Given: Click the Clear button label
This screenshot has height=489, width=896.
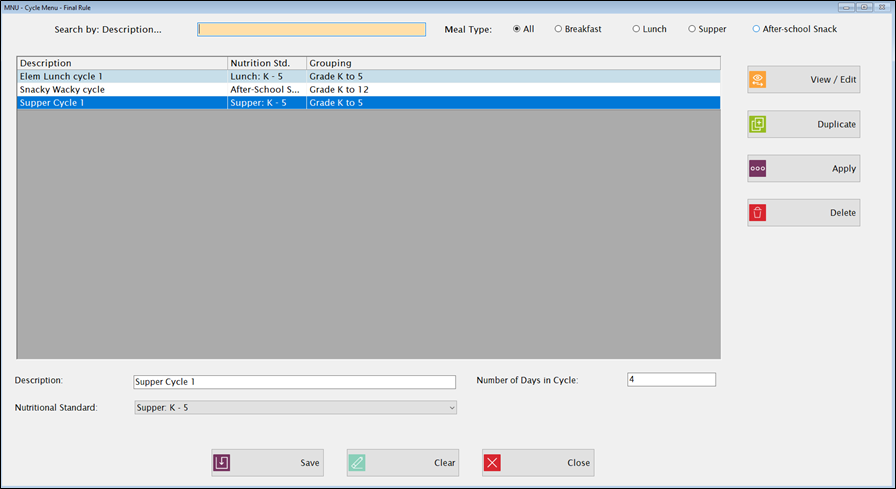Looking at the screenshot, I should pyautogui.click(x=444, y=463).
